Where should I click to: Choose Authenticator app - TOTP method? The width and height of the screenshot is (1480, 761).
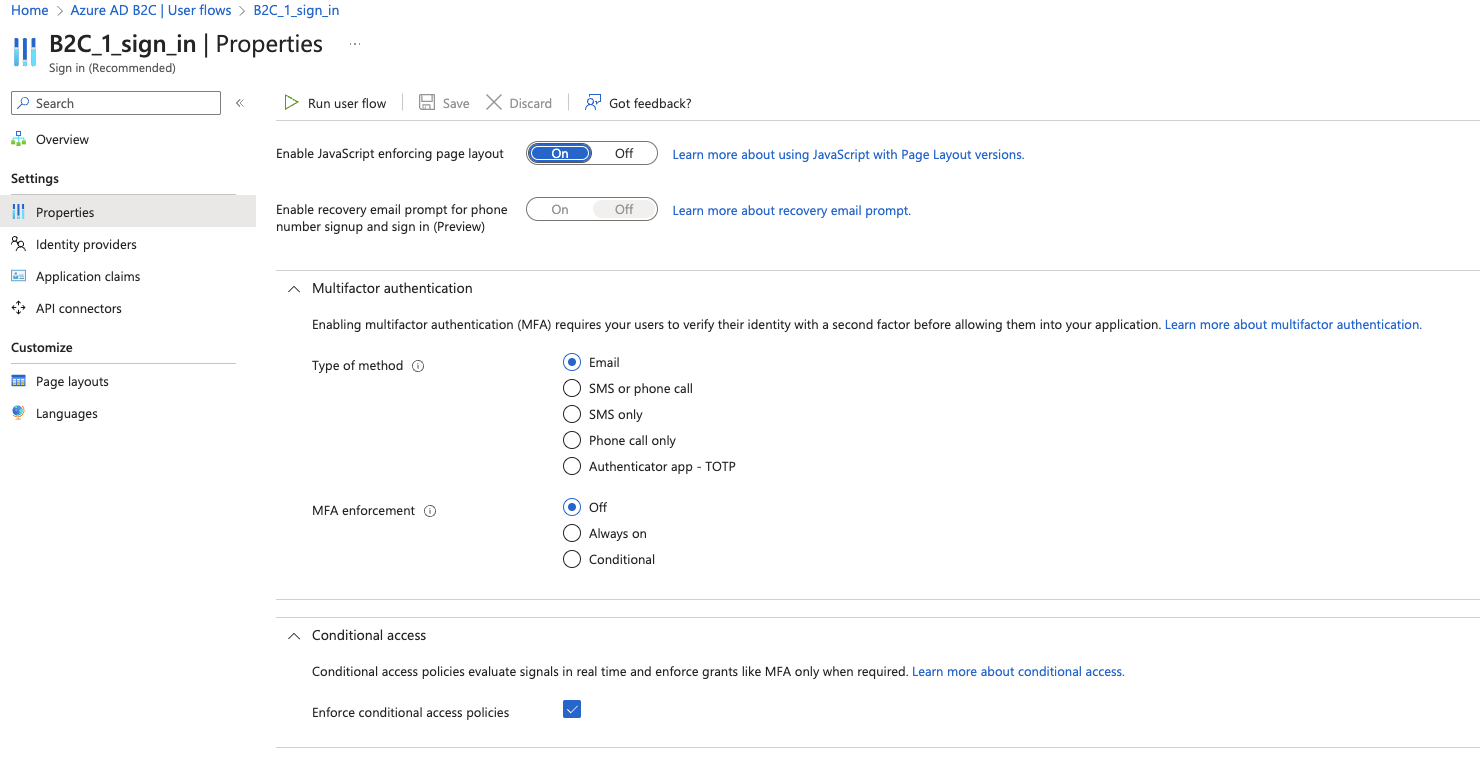tap(572, 466)
